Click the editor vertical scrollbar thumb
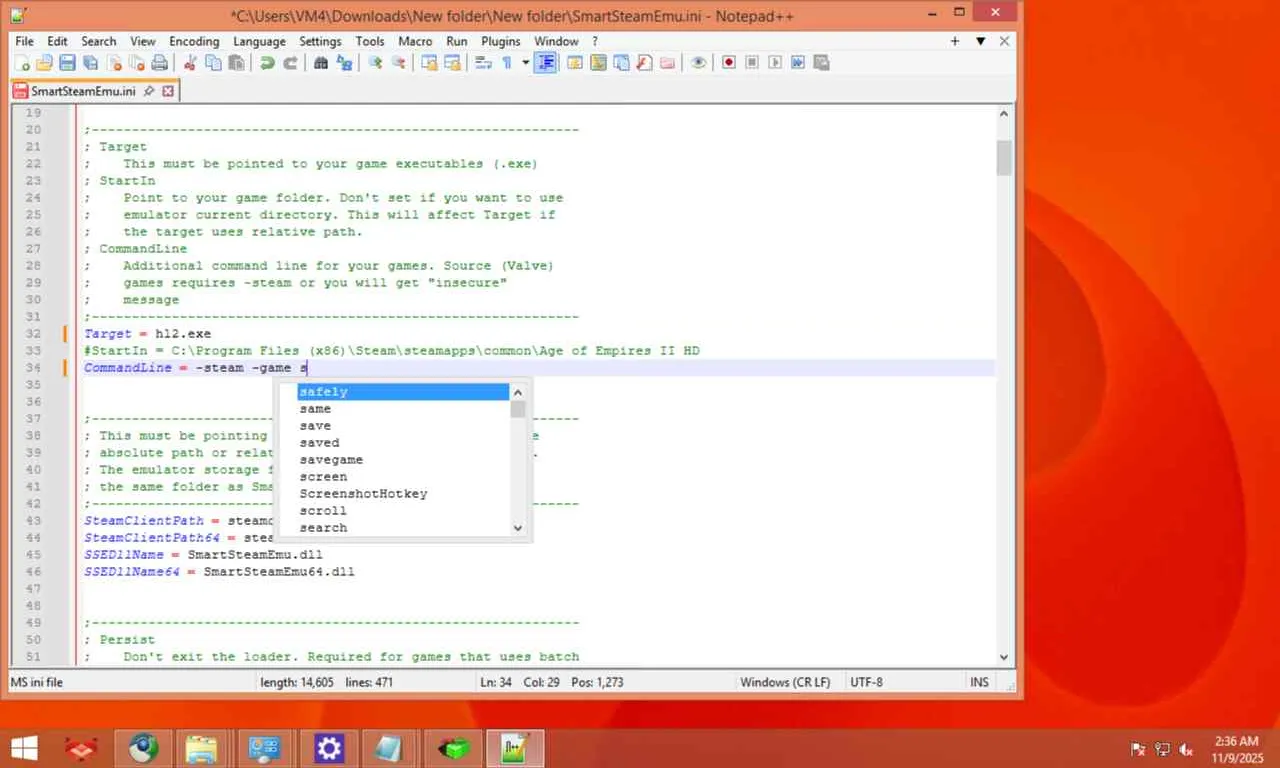The height and width of the screenshot is (768, 1280). pos(1004,158)
